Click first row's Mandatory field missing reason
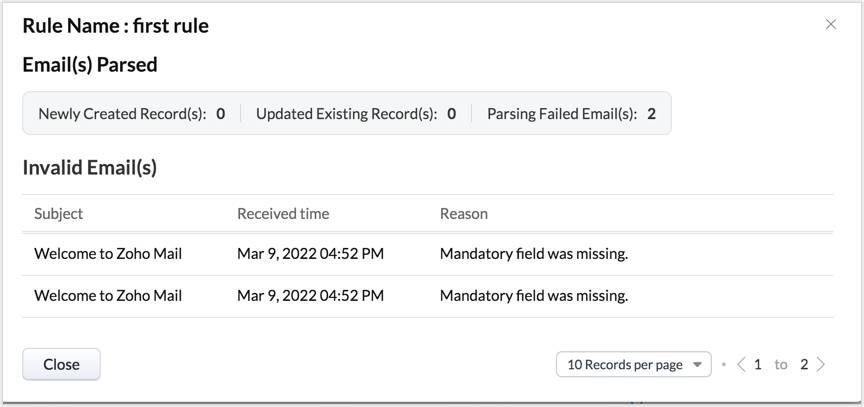This screenshot has height=407, width=864. click(534, 254)
